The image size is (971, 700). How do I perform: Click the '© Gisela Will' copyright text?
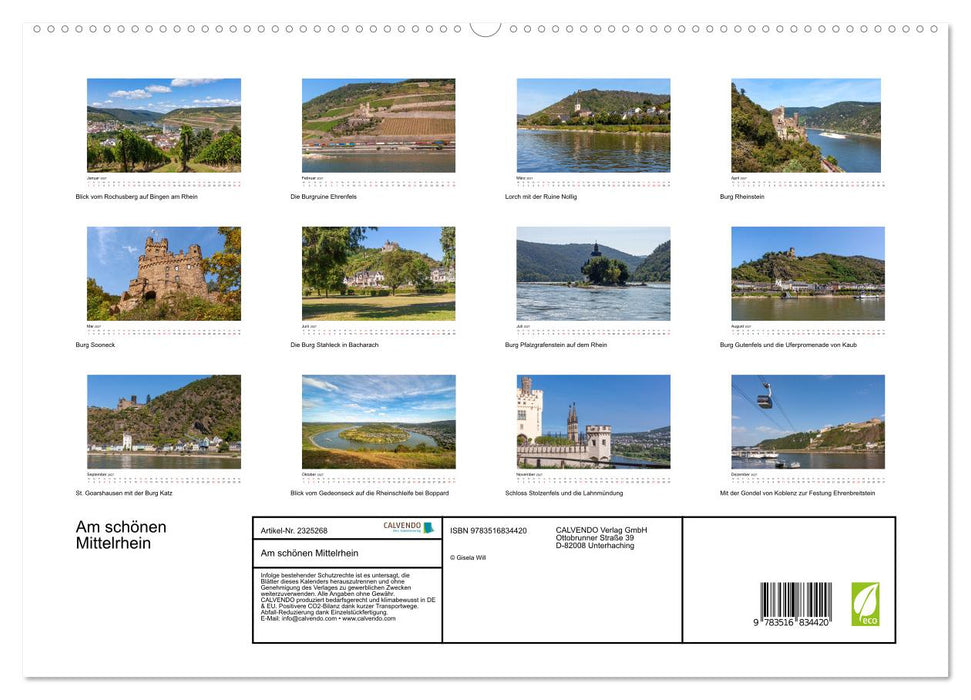point(468,558)
